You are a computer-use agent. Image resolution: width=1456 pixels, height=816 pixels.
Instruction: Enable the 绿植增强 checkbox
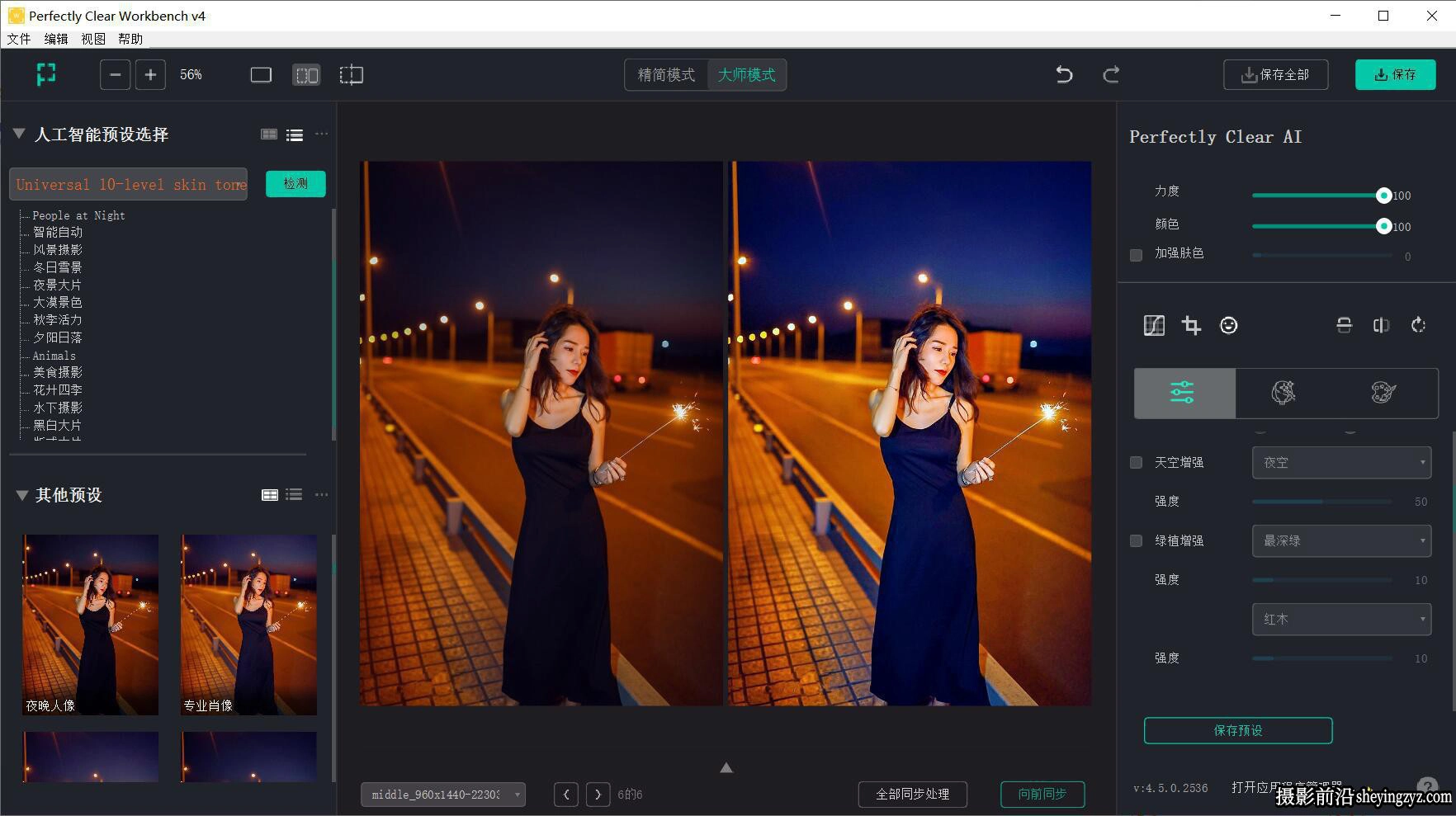coord(1136,541)
